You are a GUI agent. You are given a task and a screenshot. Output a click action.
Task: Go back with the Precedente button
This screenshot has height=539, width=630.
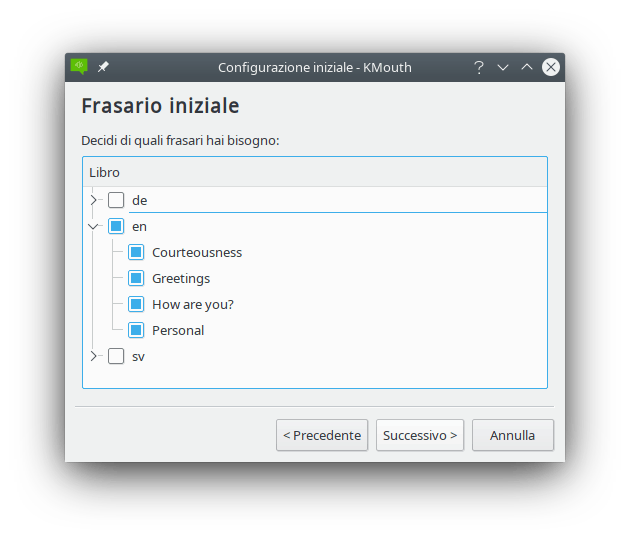[322, 435]
